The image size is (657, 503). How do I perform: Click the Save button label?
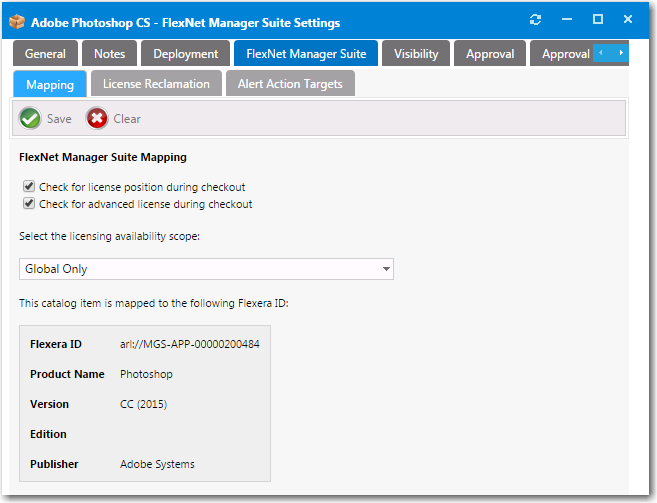pos(59,119)
